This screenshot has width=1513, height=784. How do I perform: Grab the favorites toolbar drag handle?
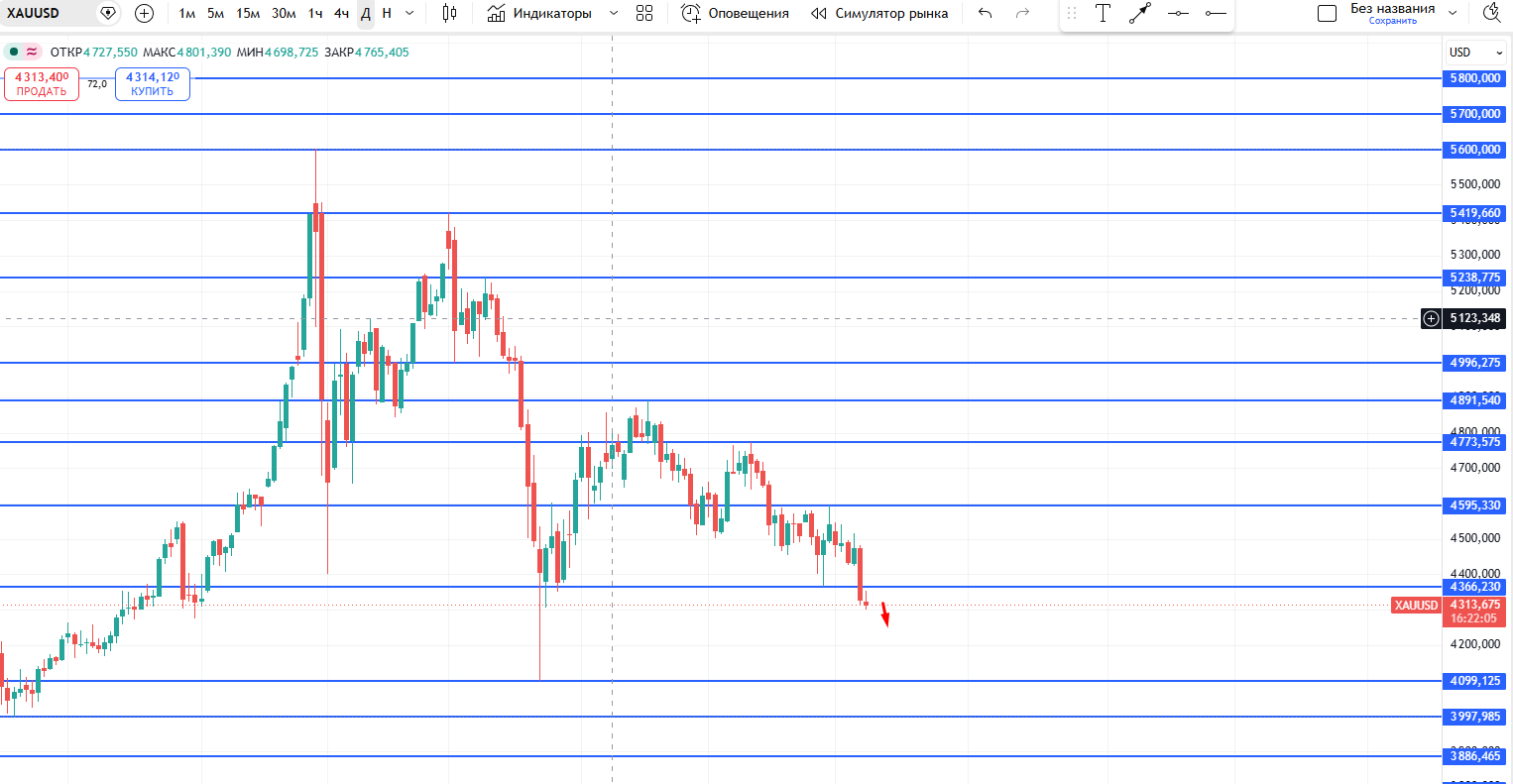1072,13
